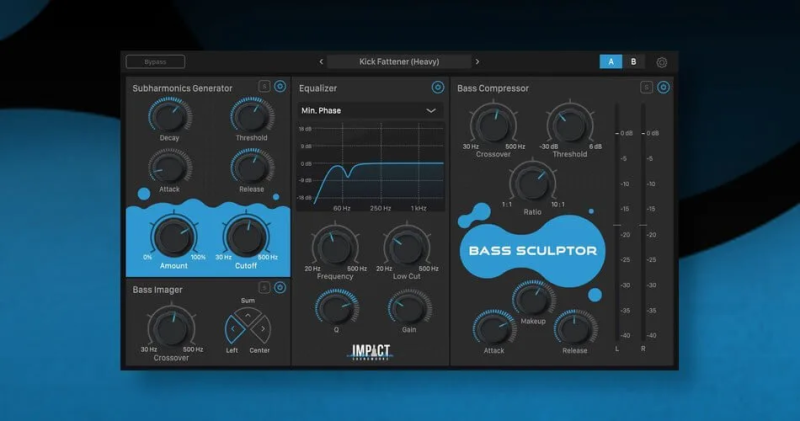The height and width of the screenshot is (421, 800).
Task: Click the Equalizer Frequency knob
Action: (x=335, y=247)
